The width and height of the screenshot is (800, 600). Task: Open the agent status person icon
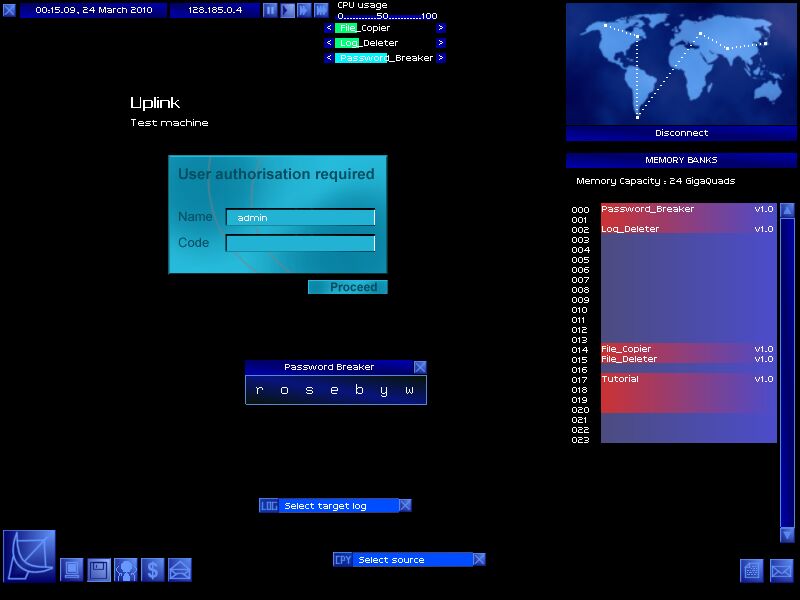point(126,569)
